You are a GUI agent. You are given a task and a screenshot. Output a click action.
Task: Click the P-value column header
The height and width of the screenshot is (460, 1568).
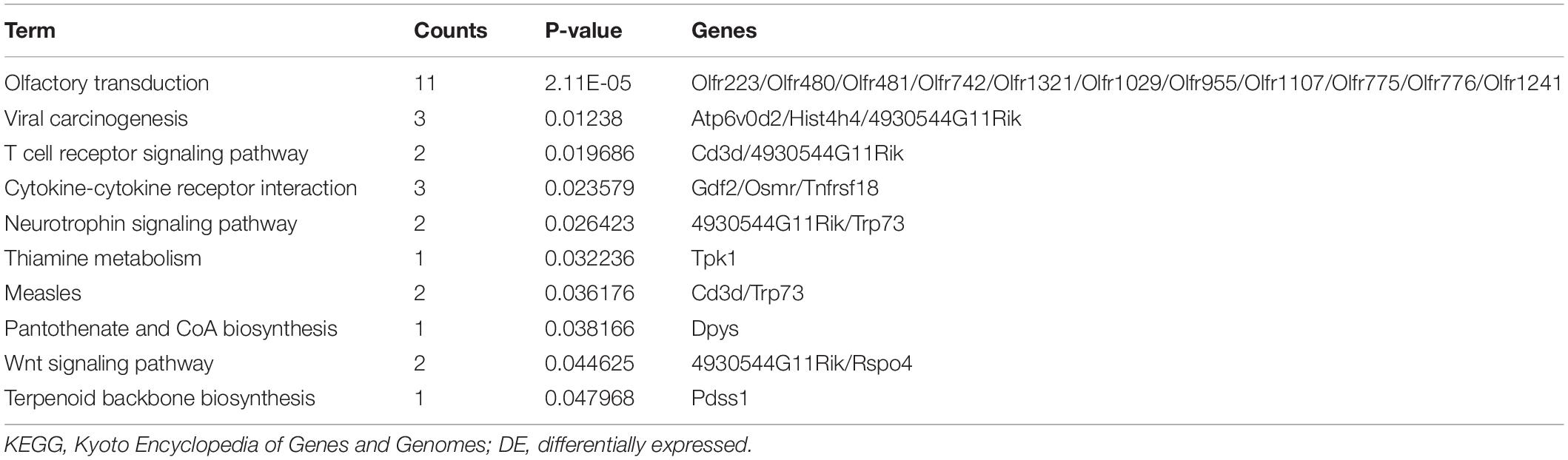click(x=583, y=30)
